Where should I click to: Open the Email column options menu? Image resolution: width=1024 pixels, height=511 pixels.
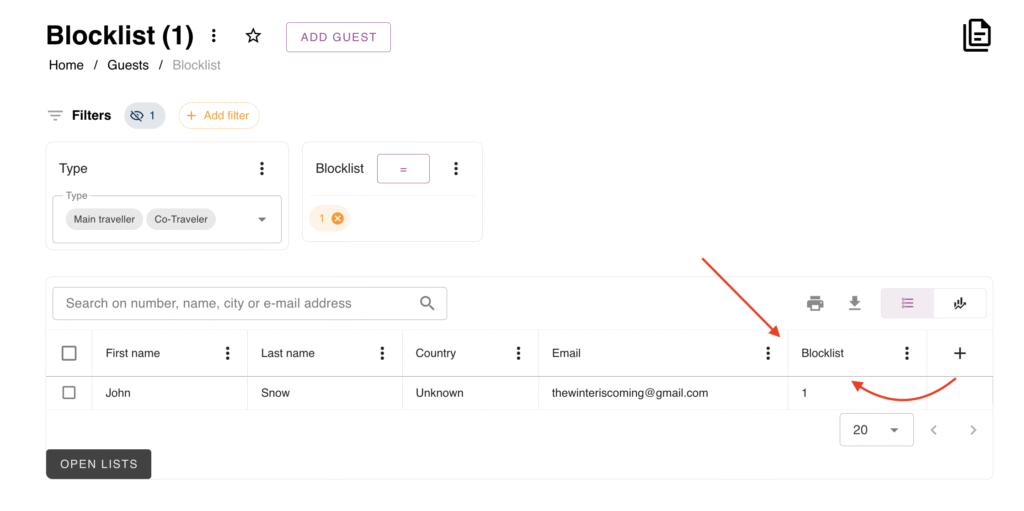pyautogui.click(x=768, y=353)
